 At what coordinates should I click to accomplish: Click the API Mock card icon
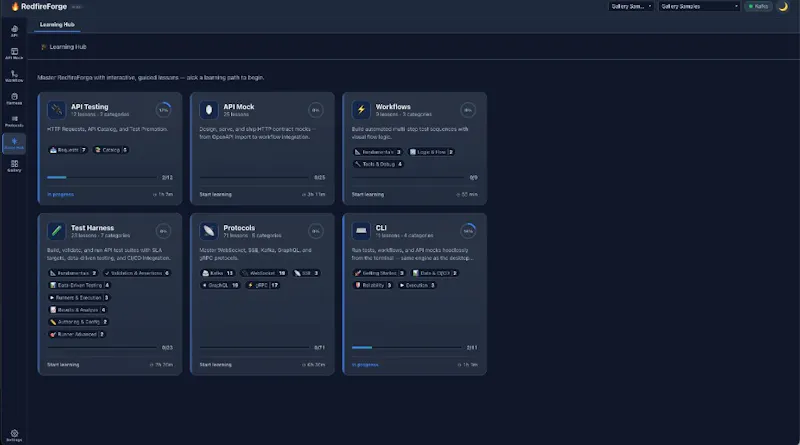[x=209, y=110]
